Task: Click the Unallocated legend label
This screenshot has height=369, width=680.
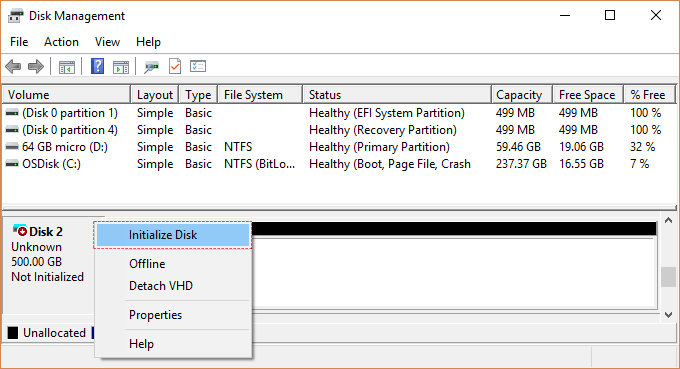Action: 54,333
